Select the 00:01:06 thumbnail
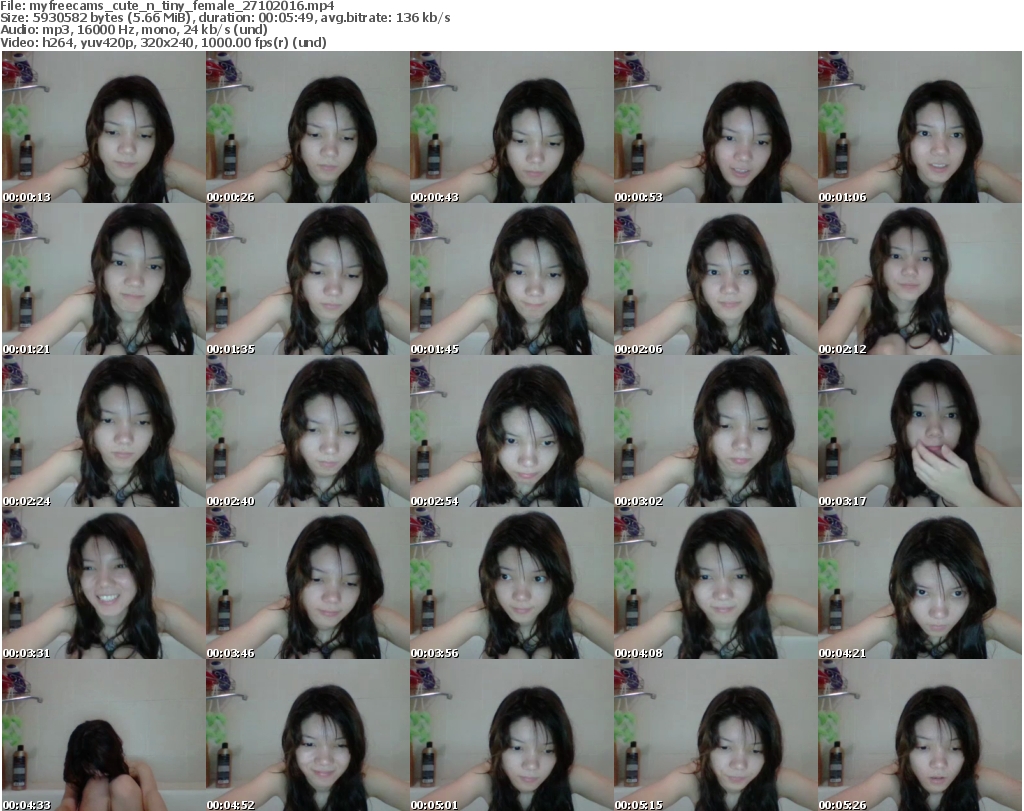The width and height of the screenshot is (1024, 811). [920, 127]
